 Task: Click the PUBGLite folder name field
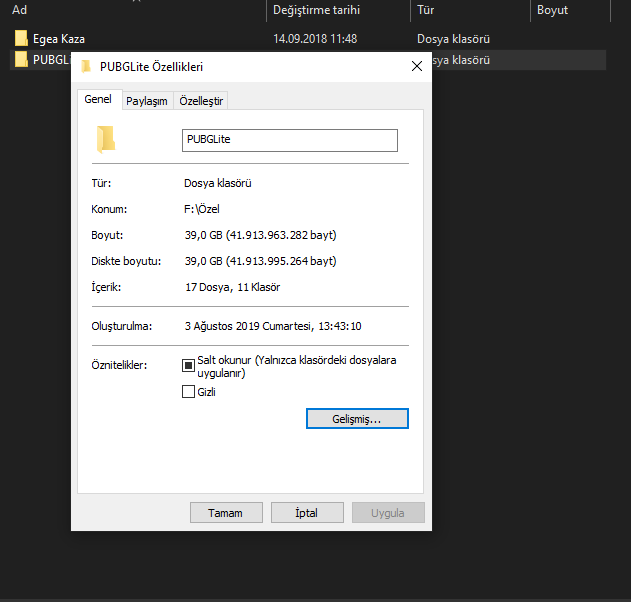point(290,140)
